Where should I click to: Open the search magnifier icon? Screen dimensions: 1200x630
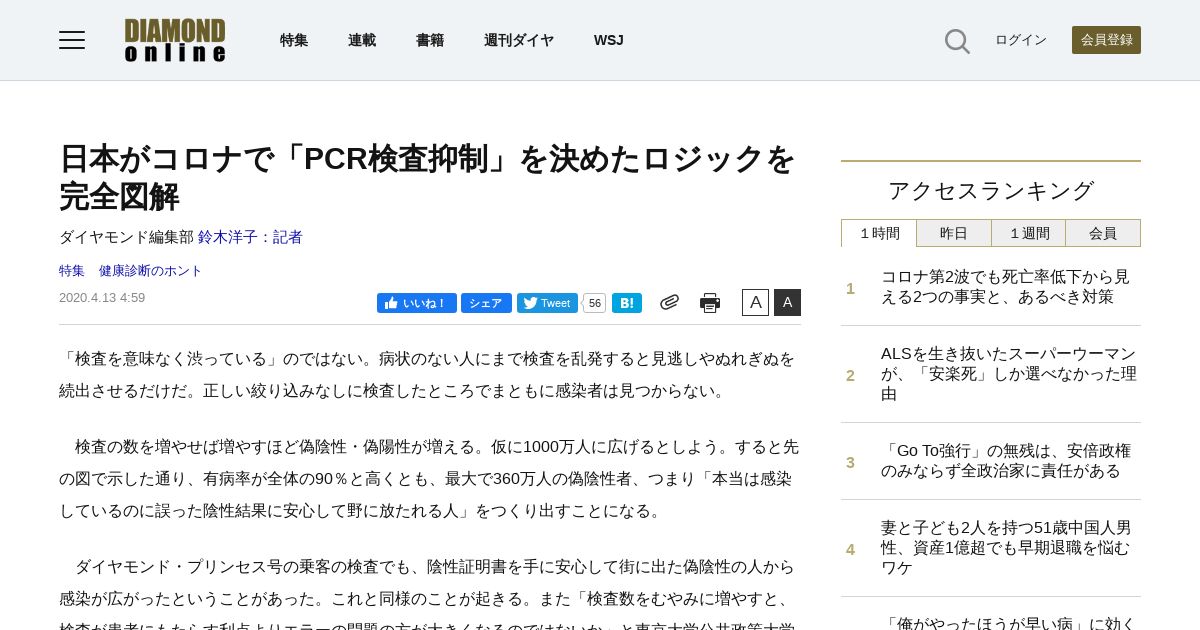click(957, 41)
